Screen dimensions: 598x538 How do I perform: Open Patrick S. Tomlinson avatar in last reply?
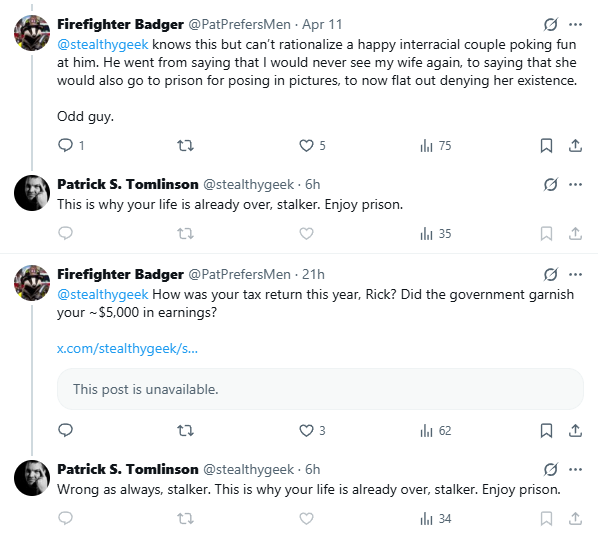coord(32,478)
